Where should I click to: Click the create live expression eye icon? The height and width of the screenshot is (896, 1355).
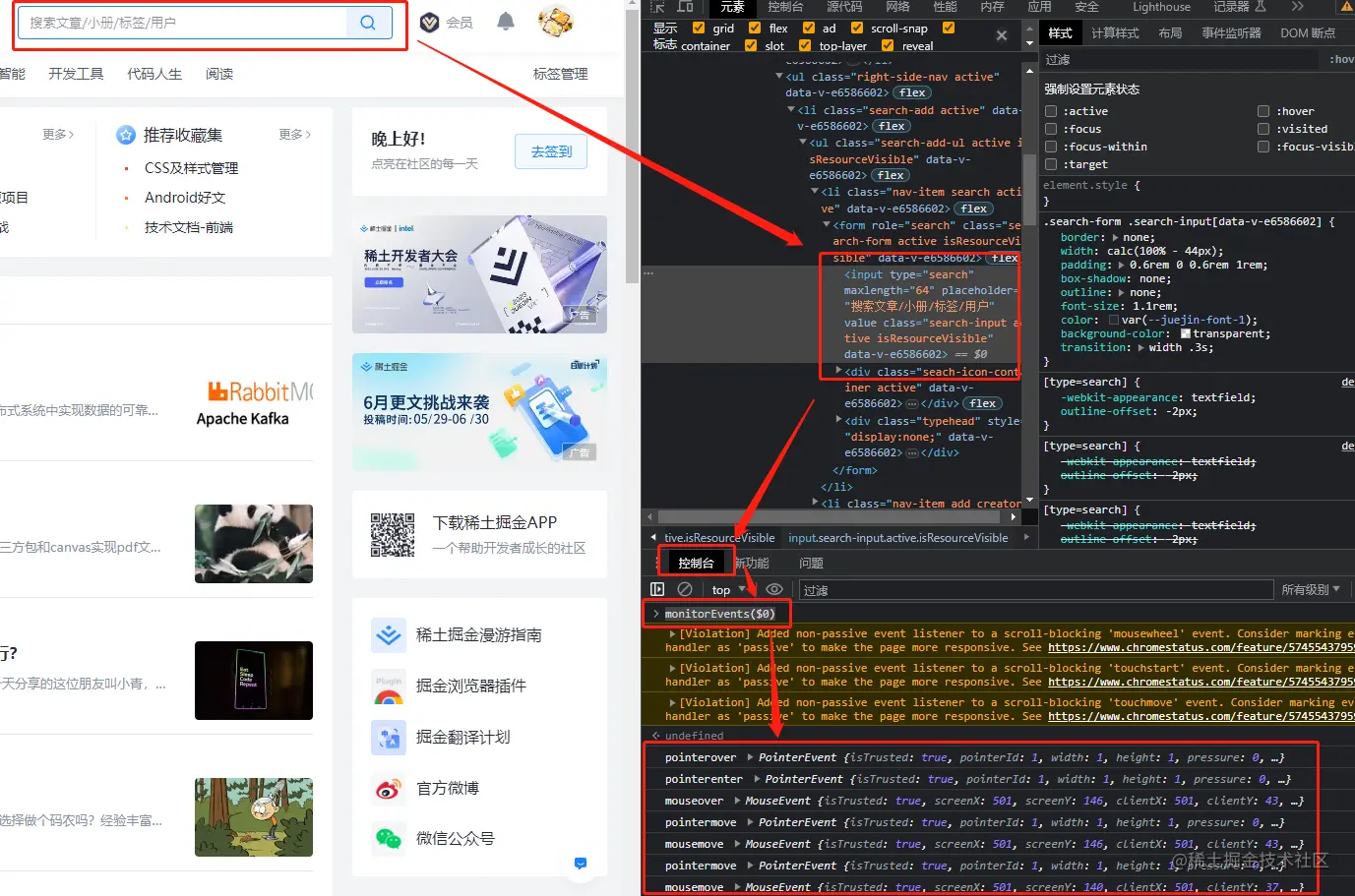(x=774, y=588)
